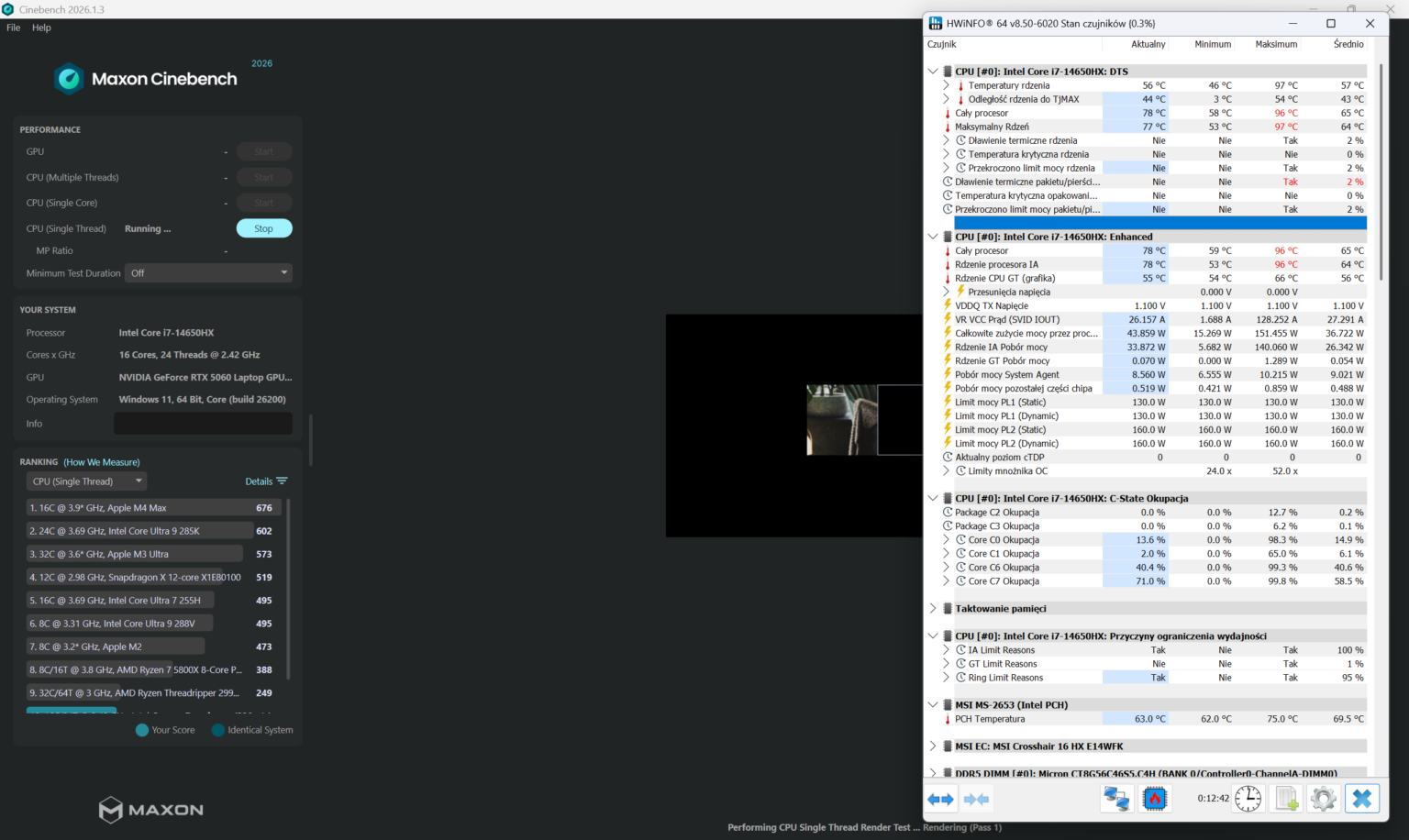Click the Maksimum column header

(x=1276, y=44)
